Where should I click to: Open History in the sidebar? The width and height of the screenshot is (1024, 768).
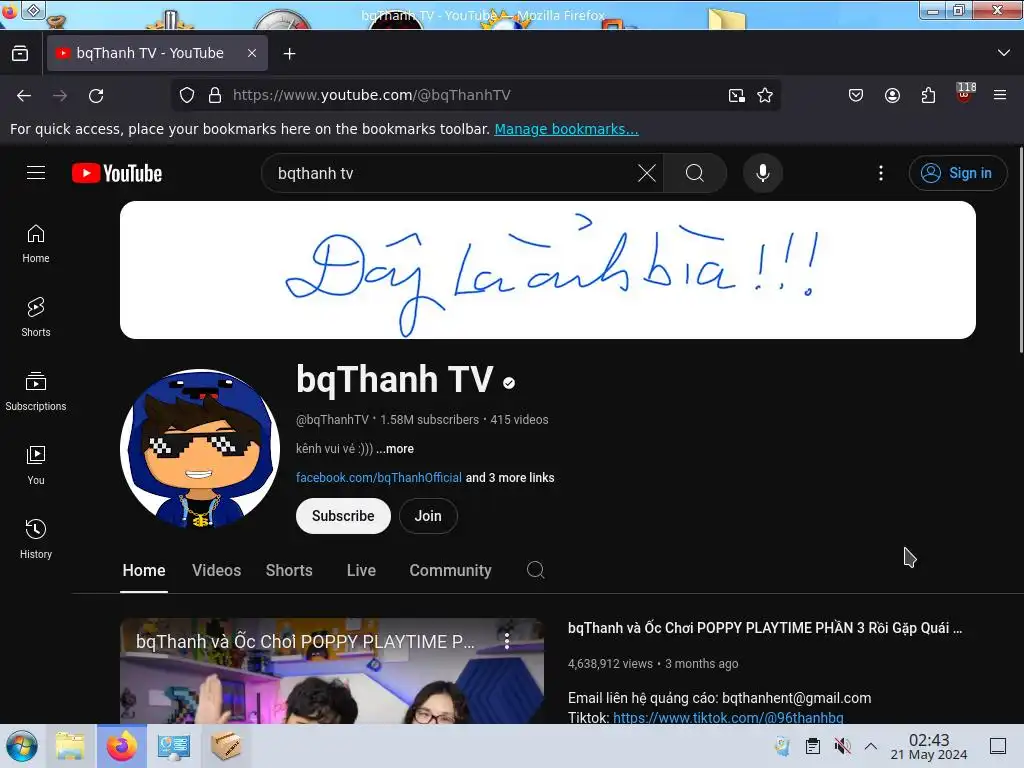tap(36, 539)
